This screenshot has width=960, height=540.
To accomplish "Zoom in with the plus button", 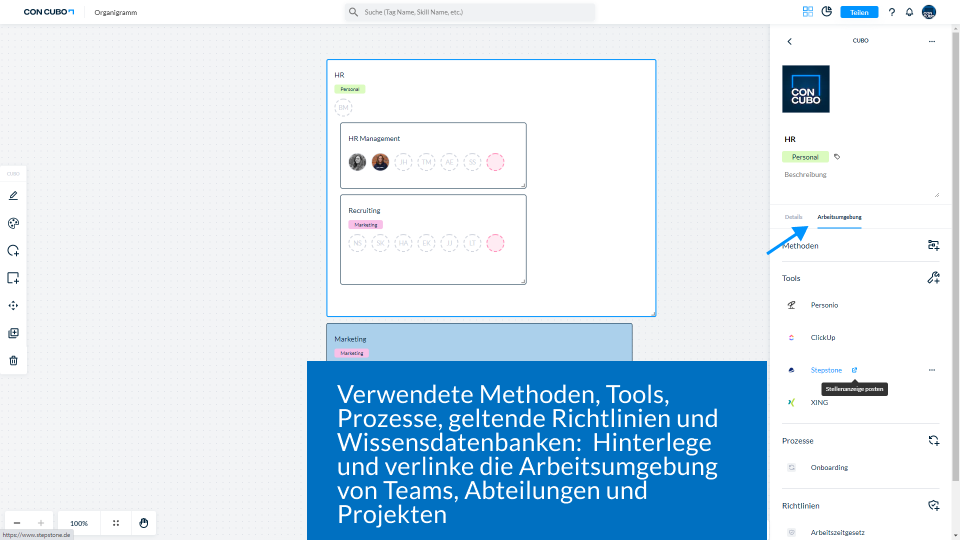I will coord(41,523).
